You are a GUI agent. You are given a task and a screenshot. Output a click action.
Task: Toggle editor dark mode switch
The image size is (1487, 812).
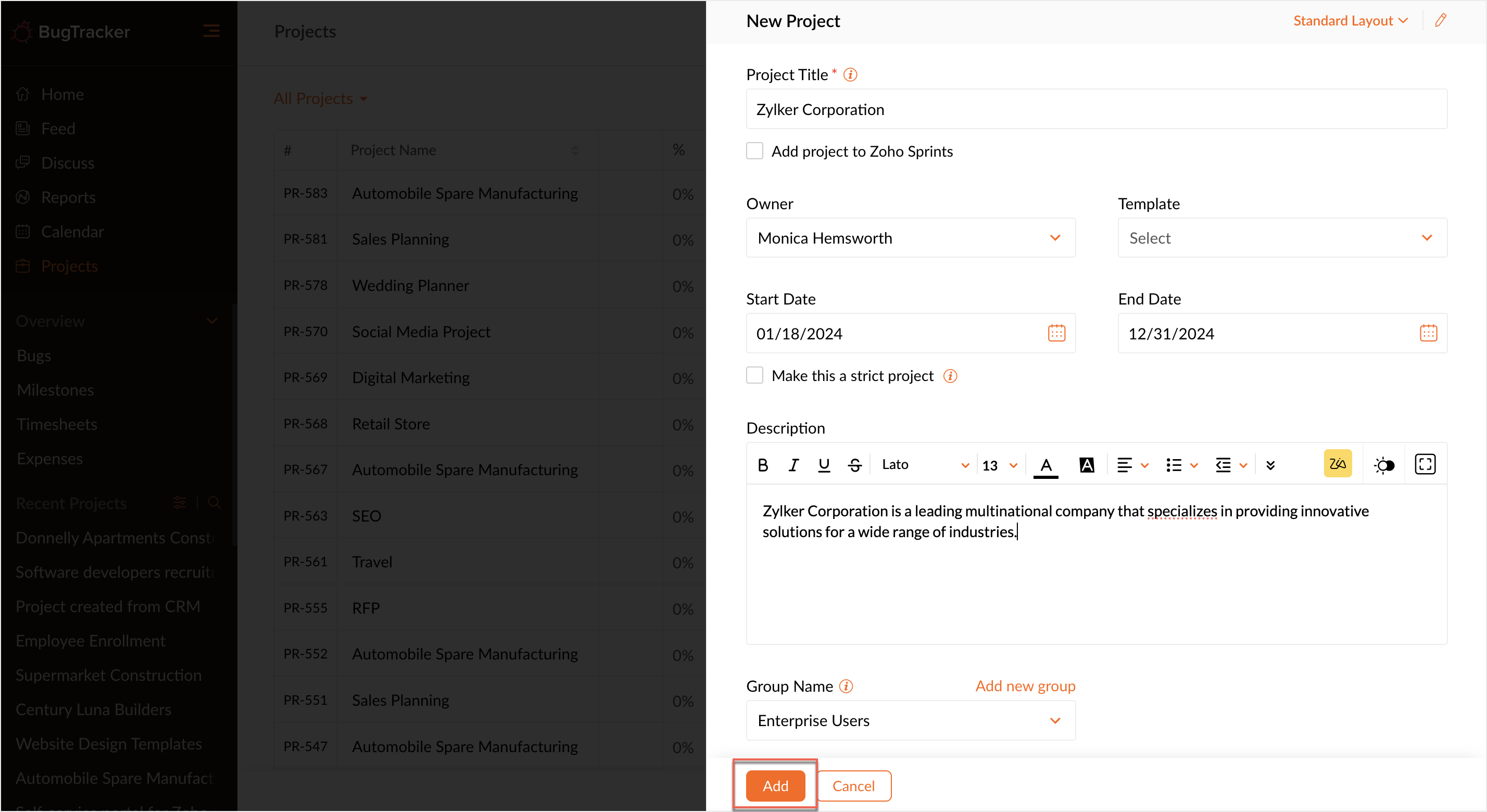(x=1384, y=465)
